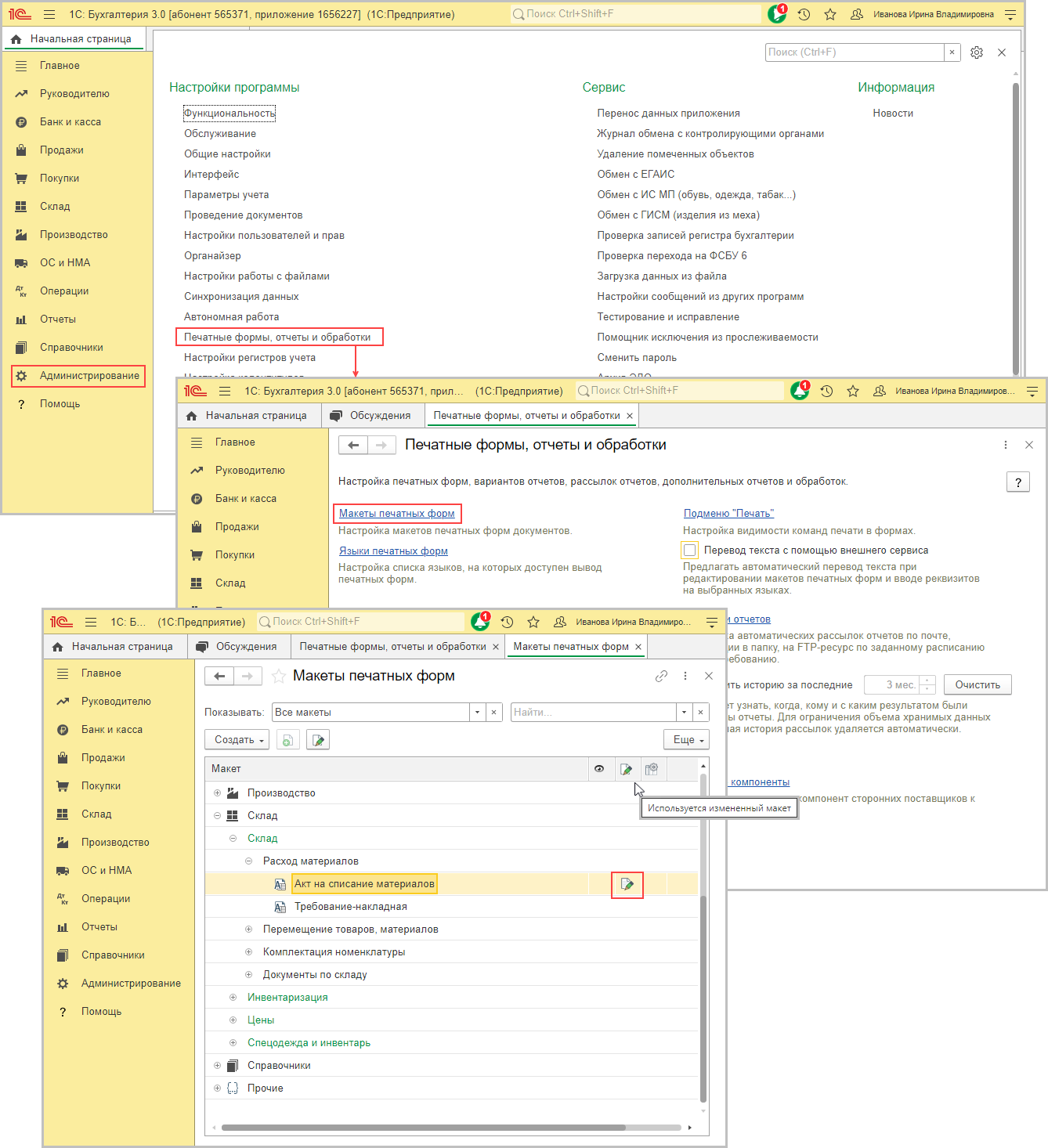Click the Покупки cart icon in back window sidebar

(x=21, y=179)
